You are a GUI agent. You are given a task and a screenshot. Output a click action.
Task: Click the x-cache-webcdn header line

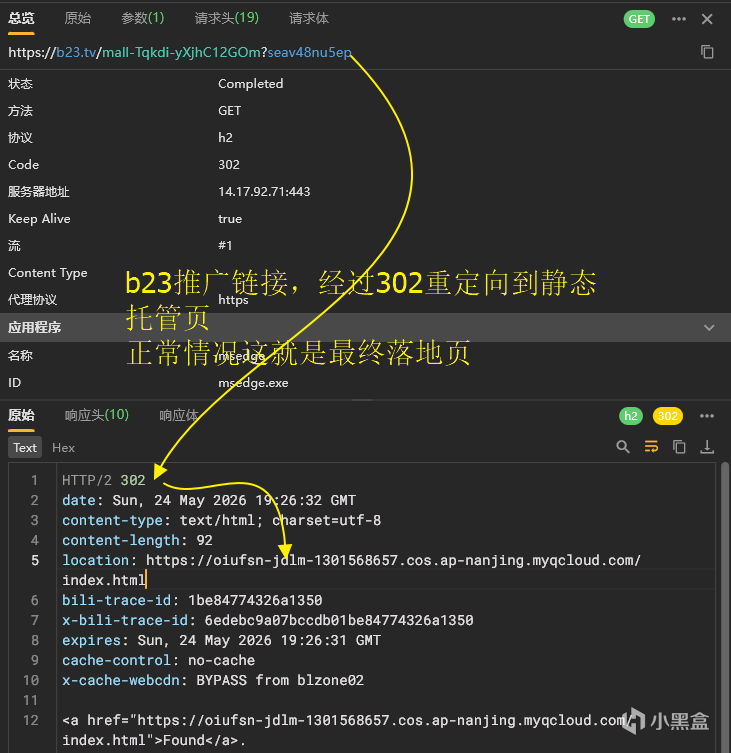pos(213,680)
